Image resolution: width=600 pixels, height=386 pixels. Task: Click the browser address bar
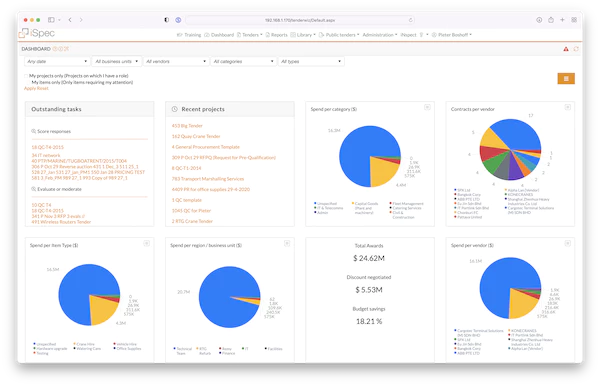(x=300, y=20)
